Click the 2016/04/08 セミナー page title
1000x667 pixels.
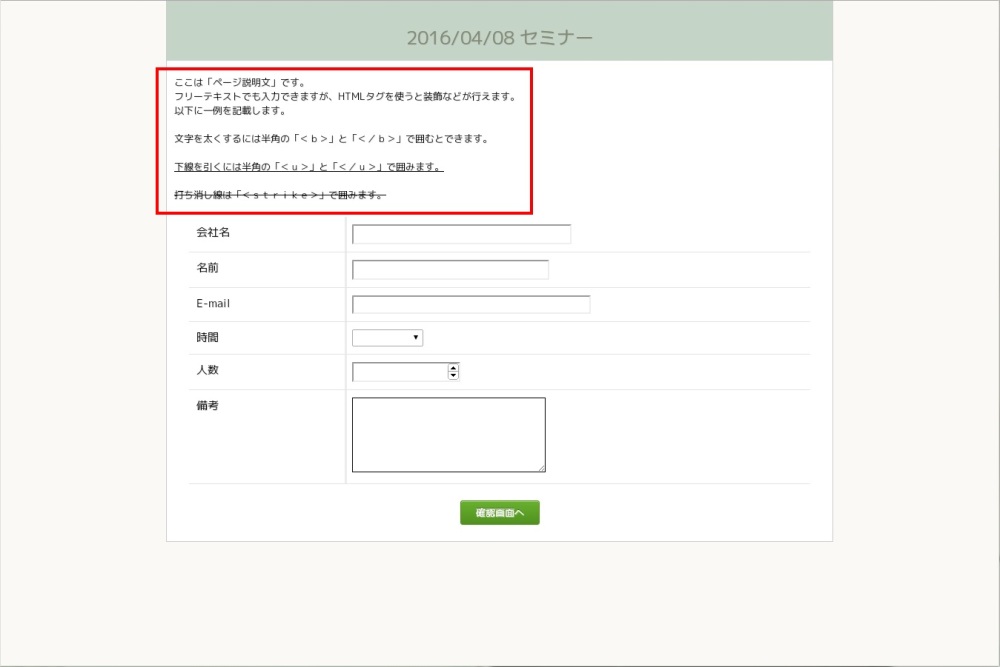pyautogui.click(x=499, y=38)
